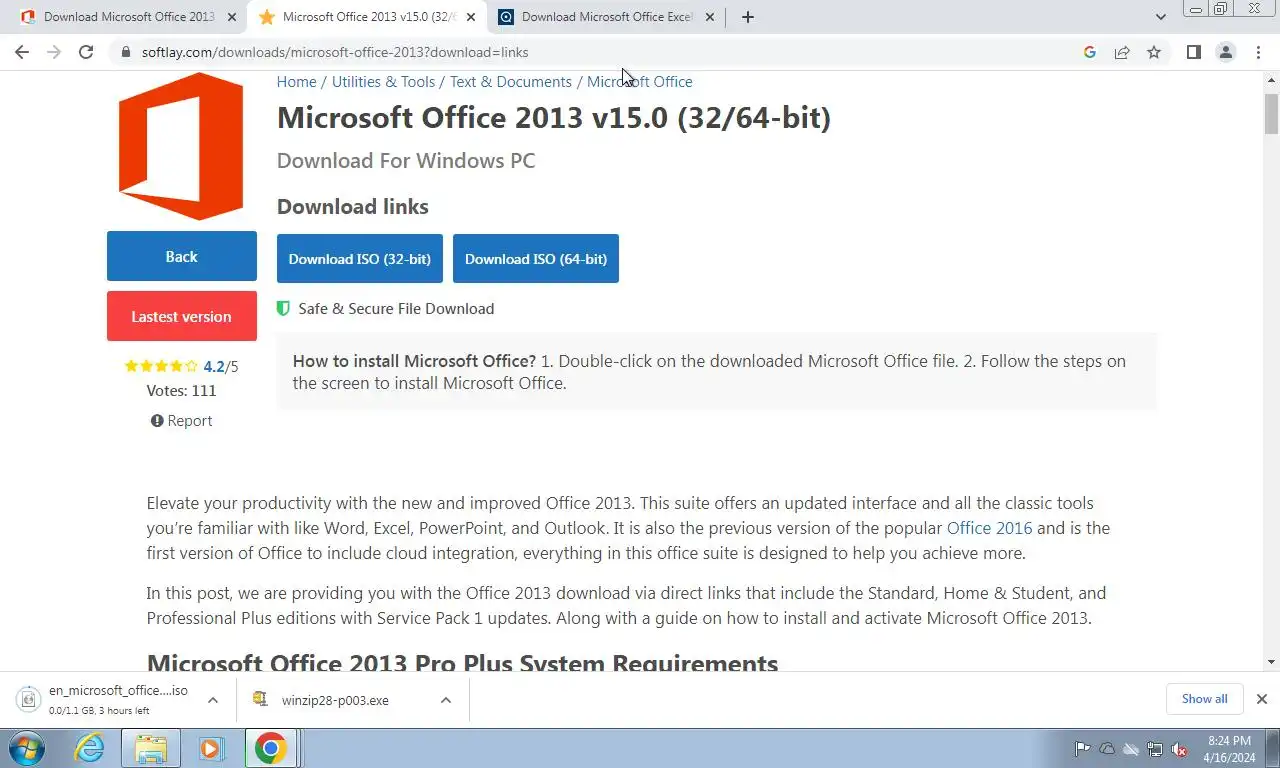Expand options for en_microsoft_office iso download
This screenshot has width=1280, height=768.
coord(213,700)
